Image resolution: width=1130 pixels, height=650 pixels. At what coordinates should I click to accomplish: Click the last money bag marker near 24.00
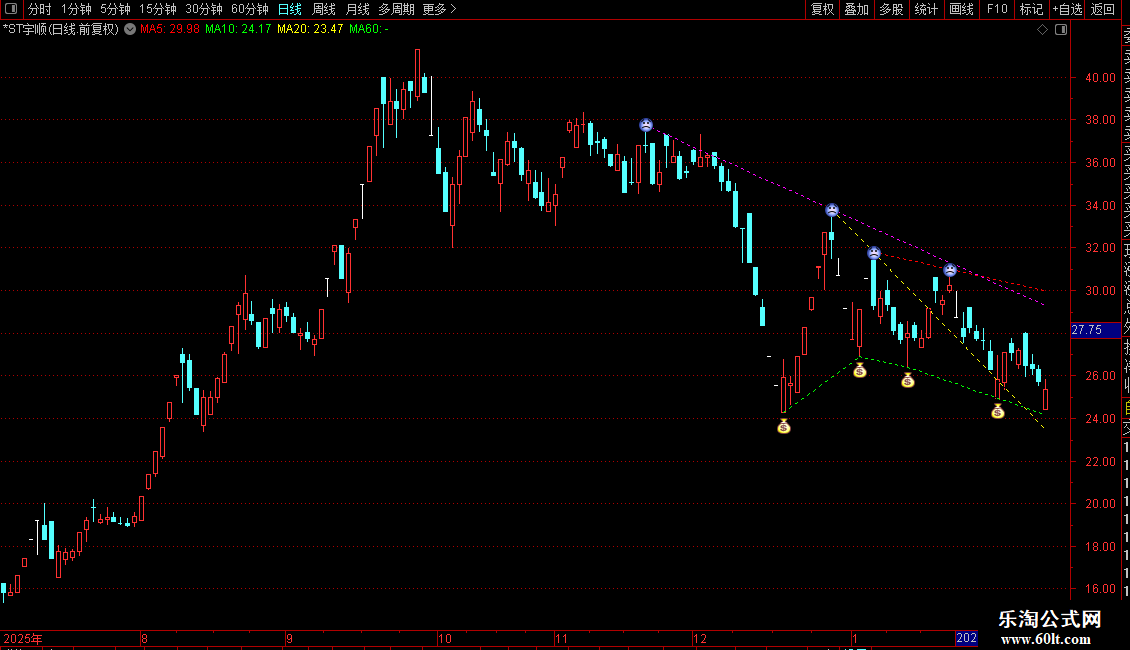click(x=997, y=411)
